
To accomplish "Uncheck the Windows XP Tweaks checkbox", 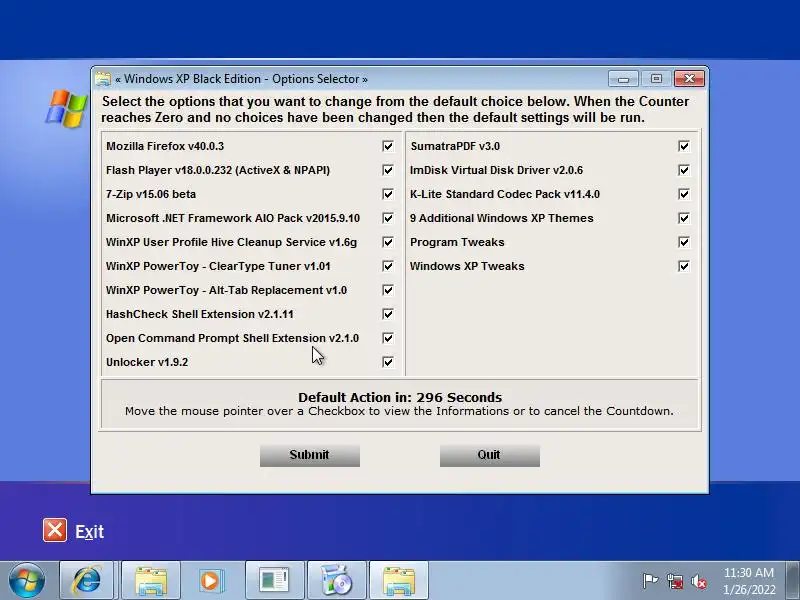I will pyautogui.click(x=684, y=266).
